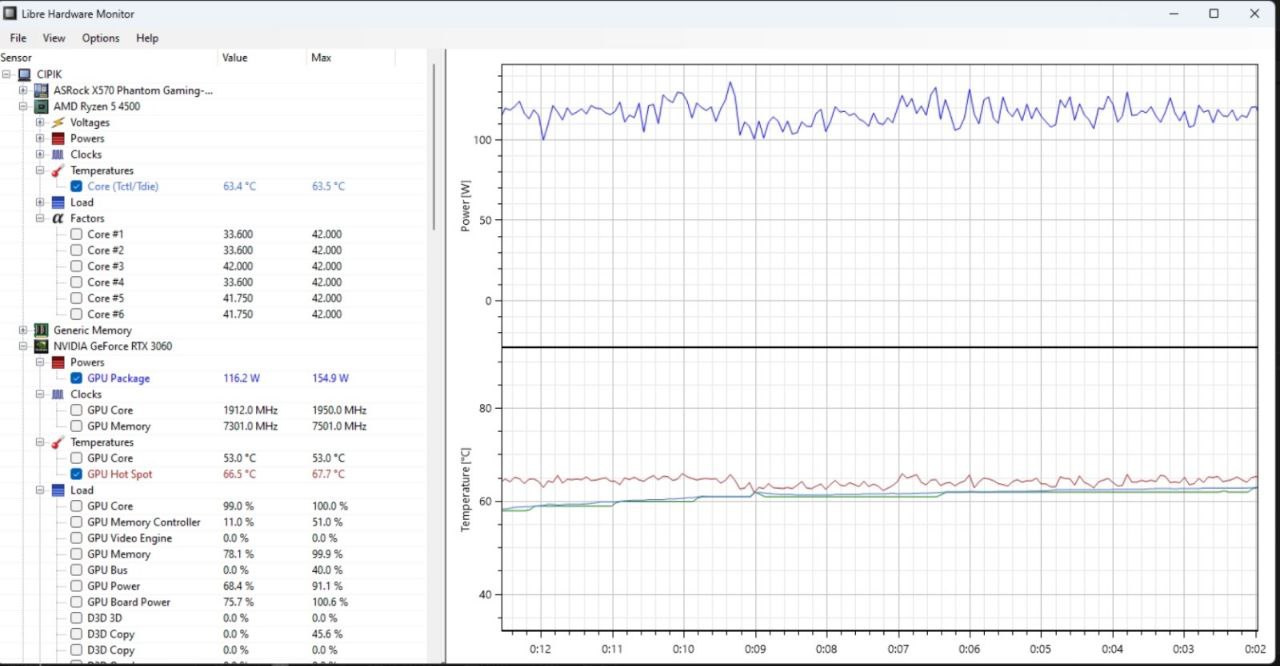
Task: Collapse the AMD Ryzen 5 4500 node
Action: tap(23, 106)
